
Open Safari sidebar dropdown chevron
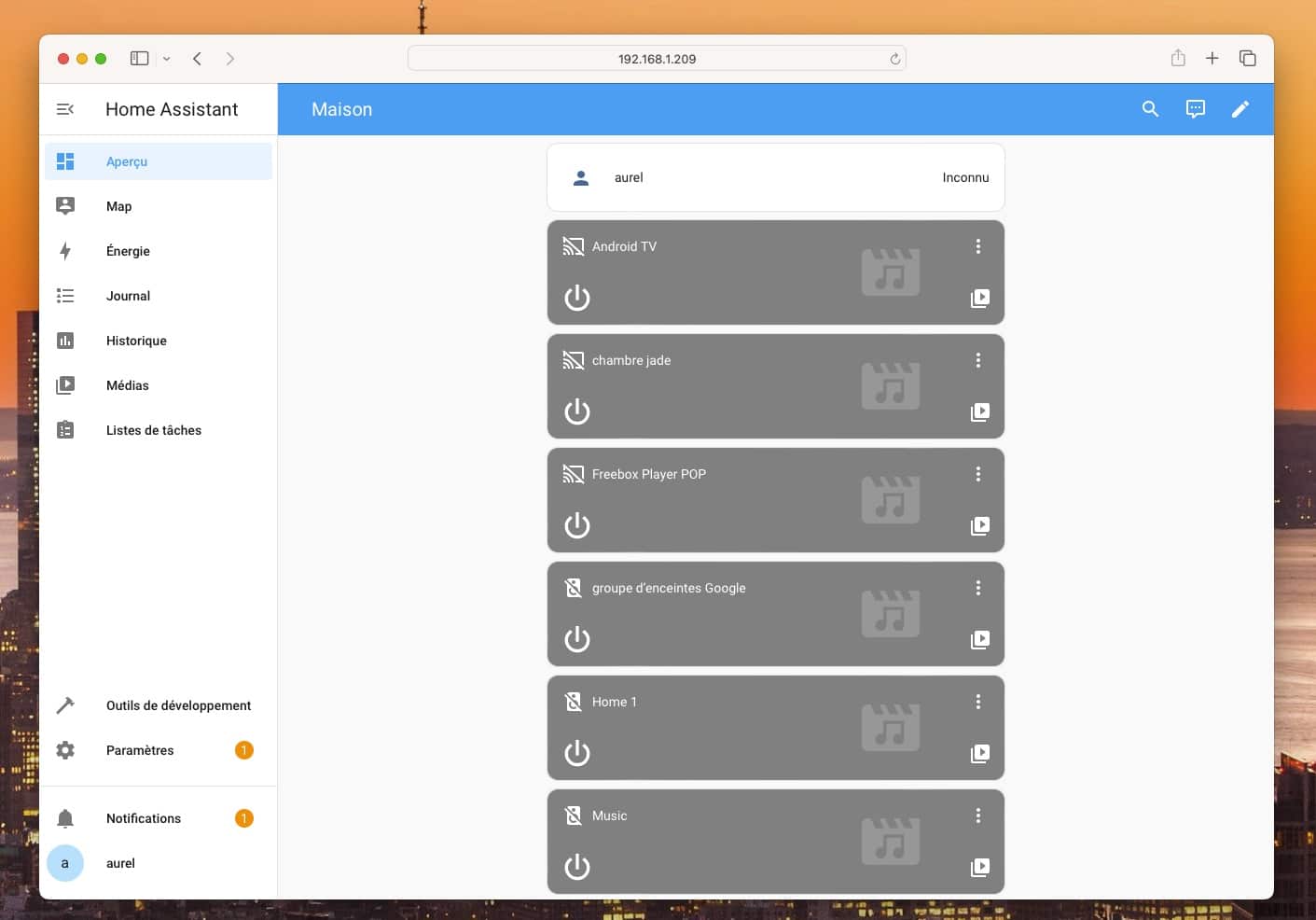(166, 59)
